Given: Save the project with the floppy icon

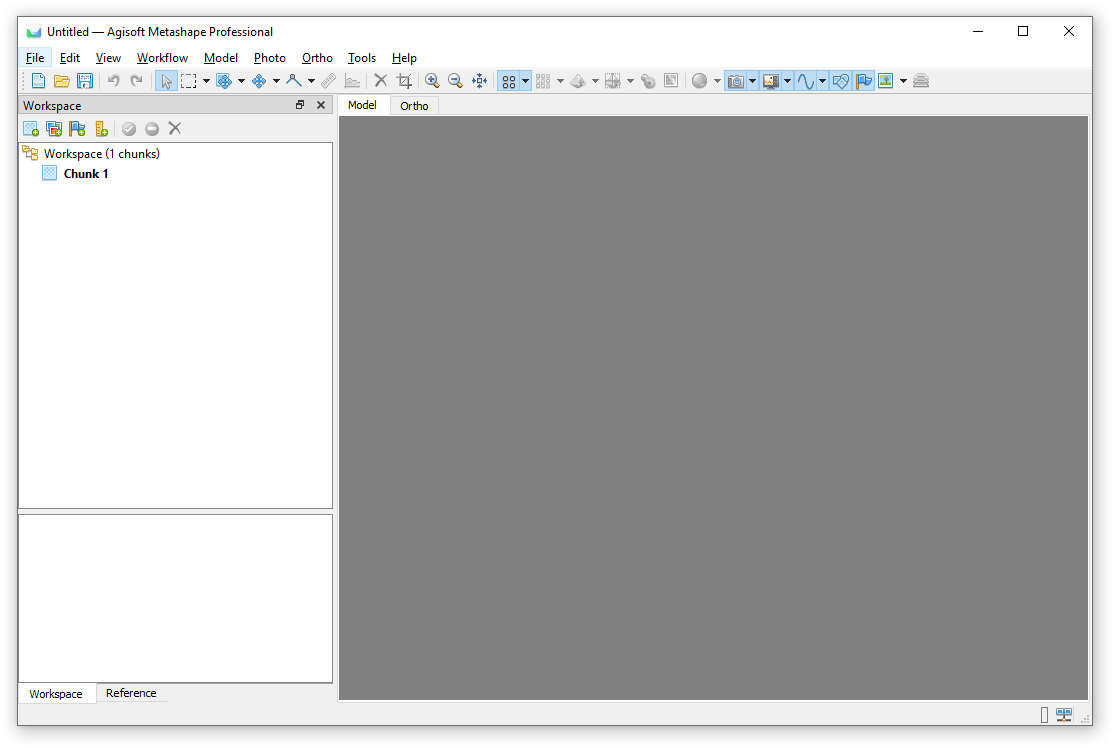Looking at the screenshot, I should (x=85, y=81).
